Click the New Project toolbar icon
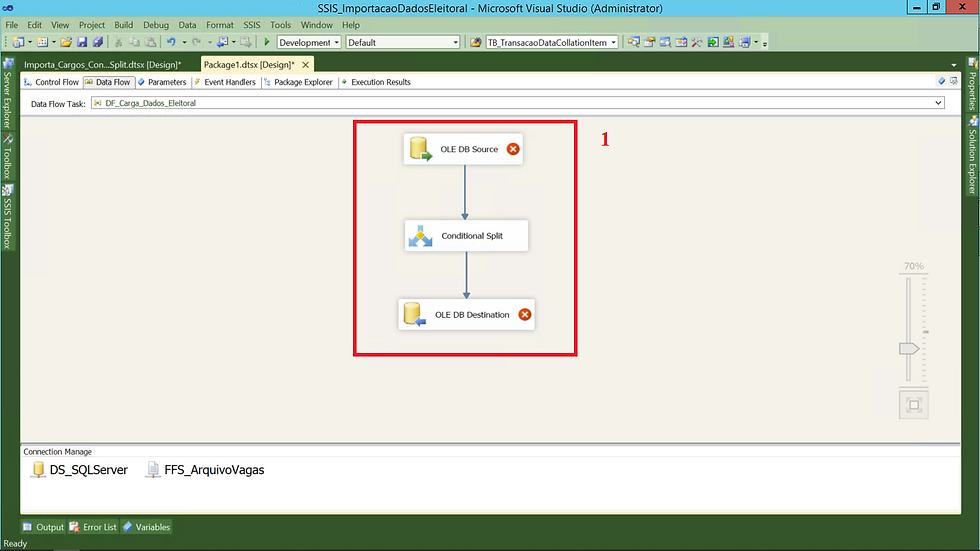 coord(18,42)
